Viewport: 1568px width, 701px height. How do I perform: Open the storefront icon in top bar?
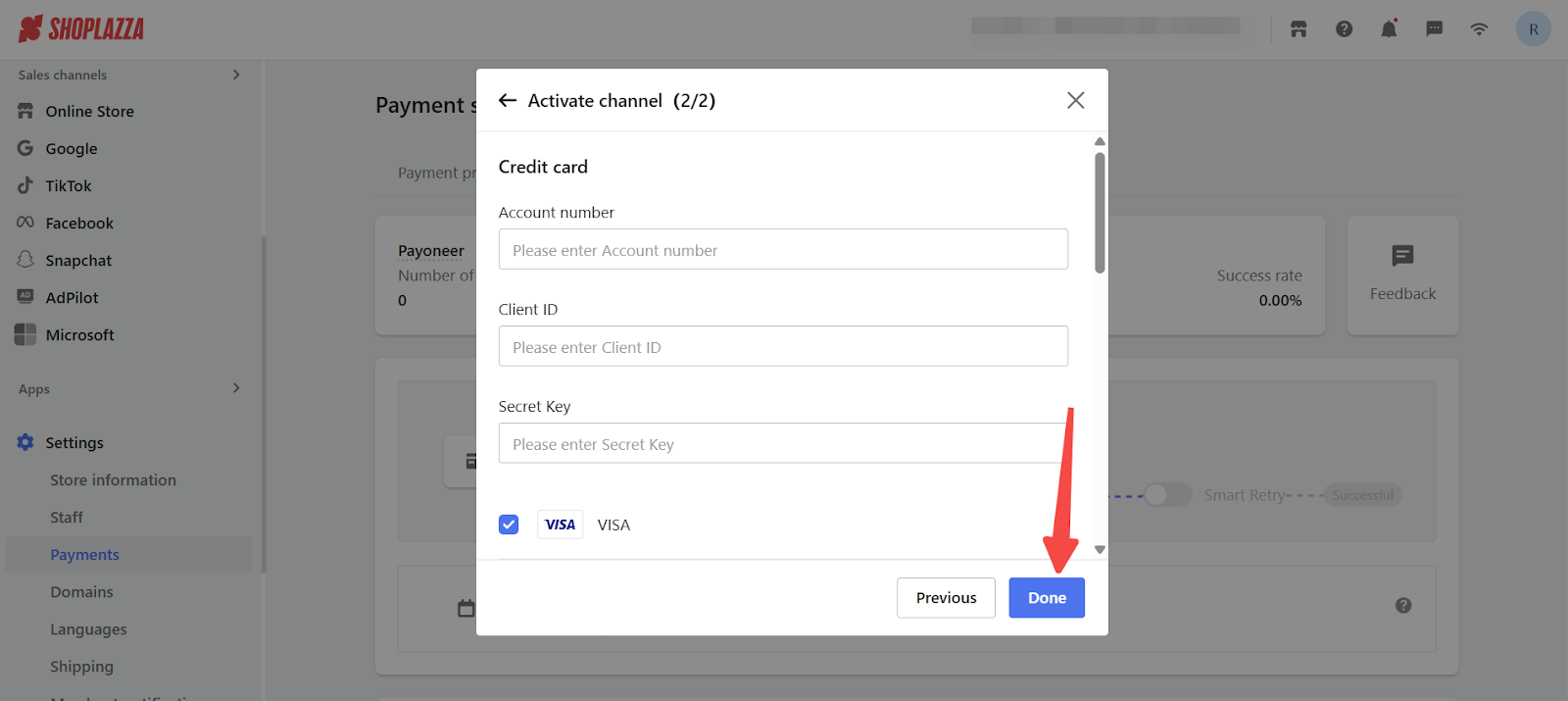pos(1298,29)
